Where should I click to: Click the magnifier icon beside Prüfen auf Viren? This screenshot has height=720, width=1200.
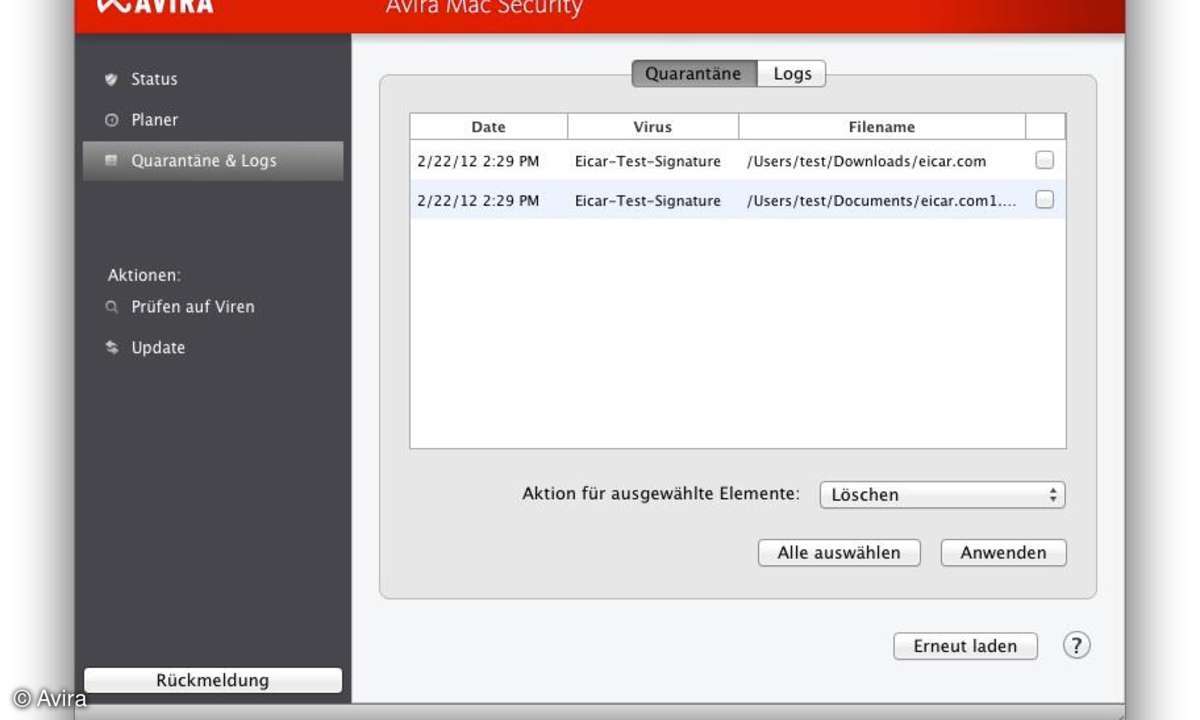112,307
